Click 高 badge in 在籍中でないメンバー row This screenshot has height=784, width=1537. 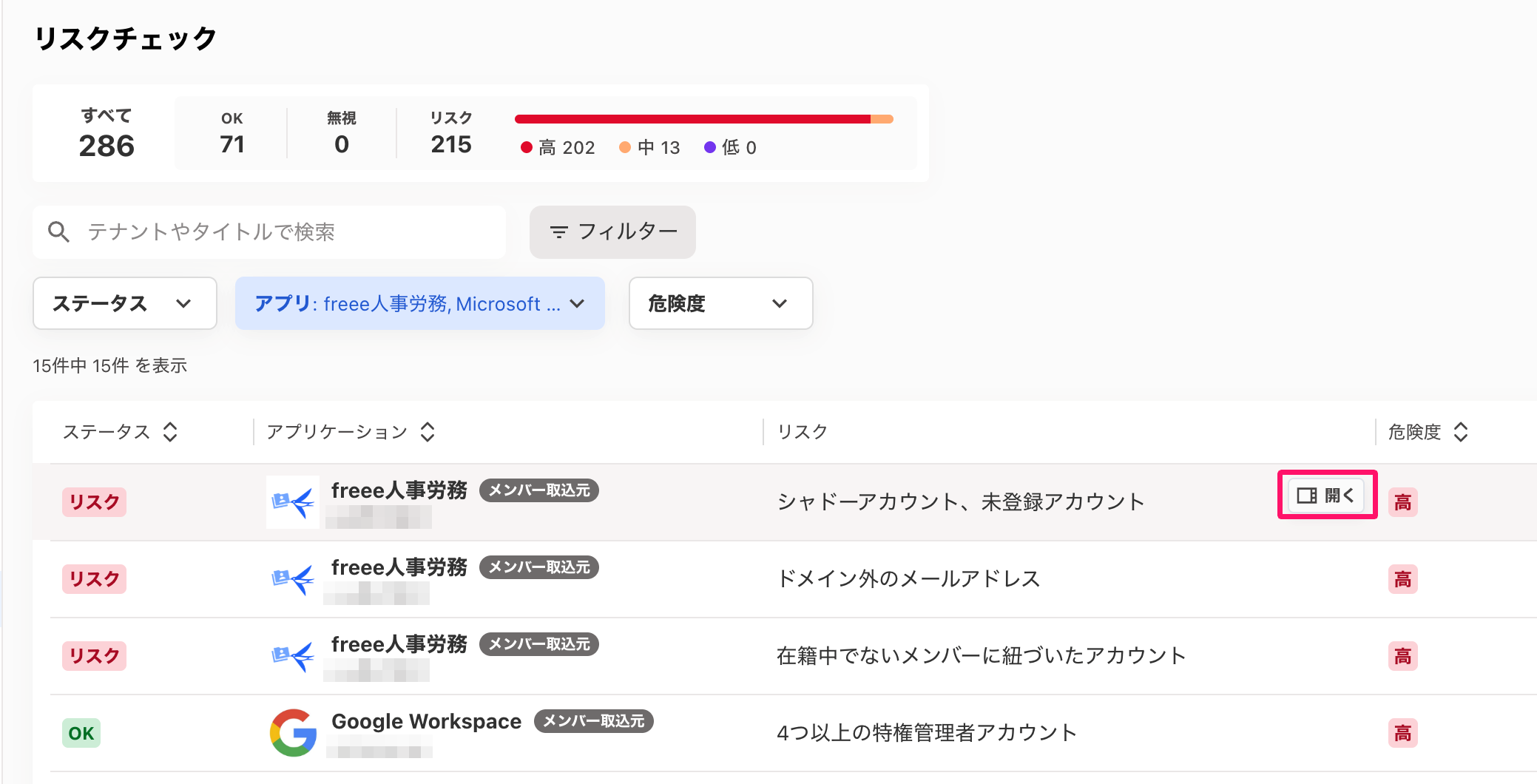pos(1403,657)
